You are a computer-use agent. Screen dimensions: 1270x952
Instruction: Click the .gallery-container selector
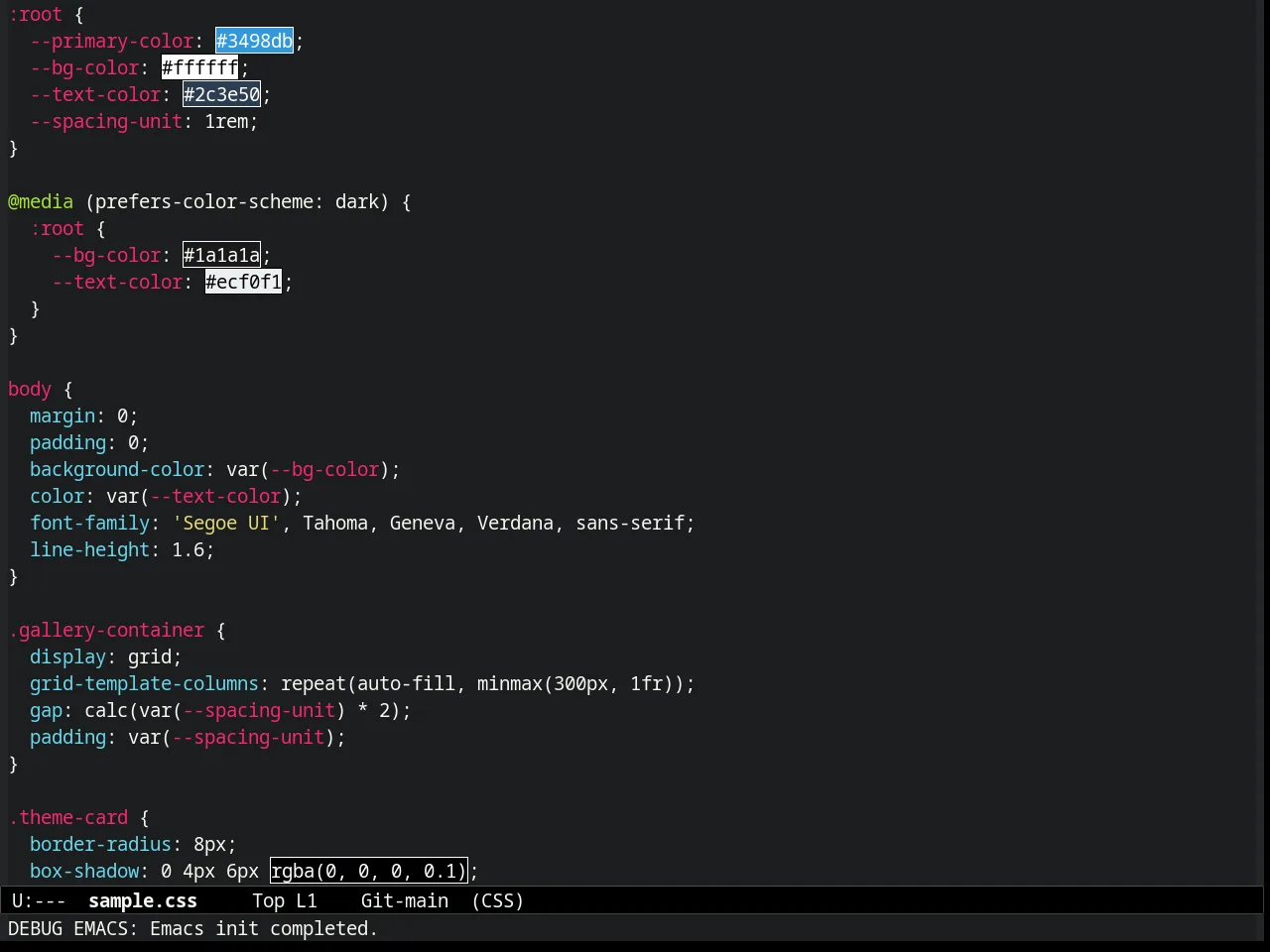coord(106,630)
